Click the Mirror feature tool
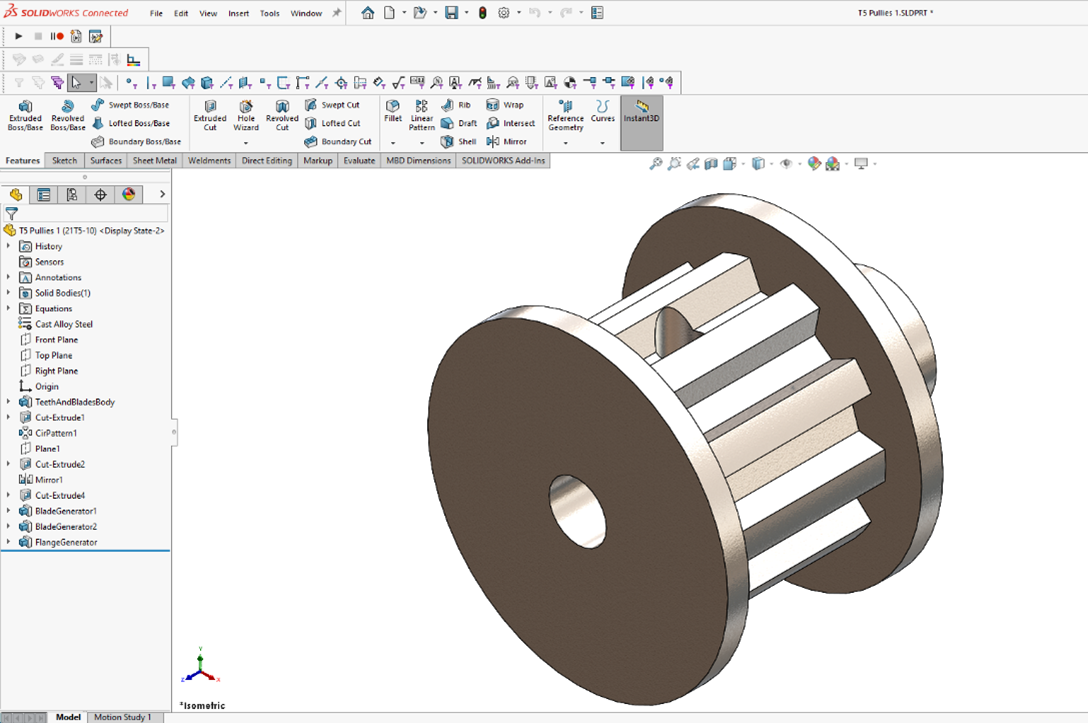Image resolution: width=1088 pixels, height=723 pixels. 507,141
